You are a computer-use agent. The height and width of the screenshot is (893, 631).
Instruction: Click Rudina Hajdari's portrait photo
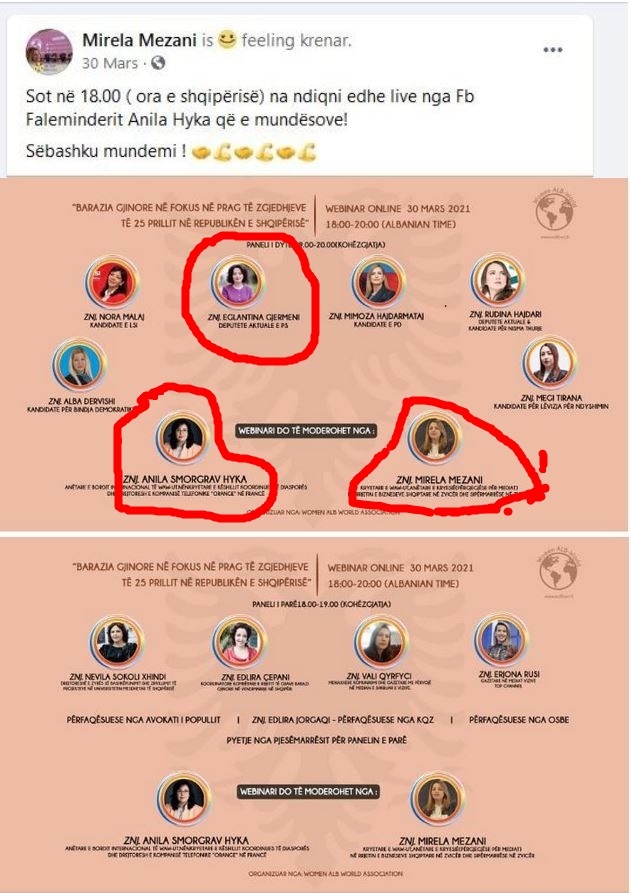click(x=497, y=280)
